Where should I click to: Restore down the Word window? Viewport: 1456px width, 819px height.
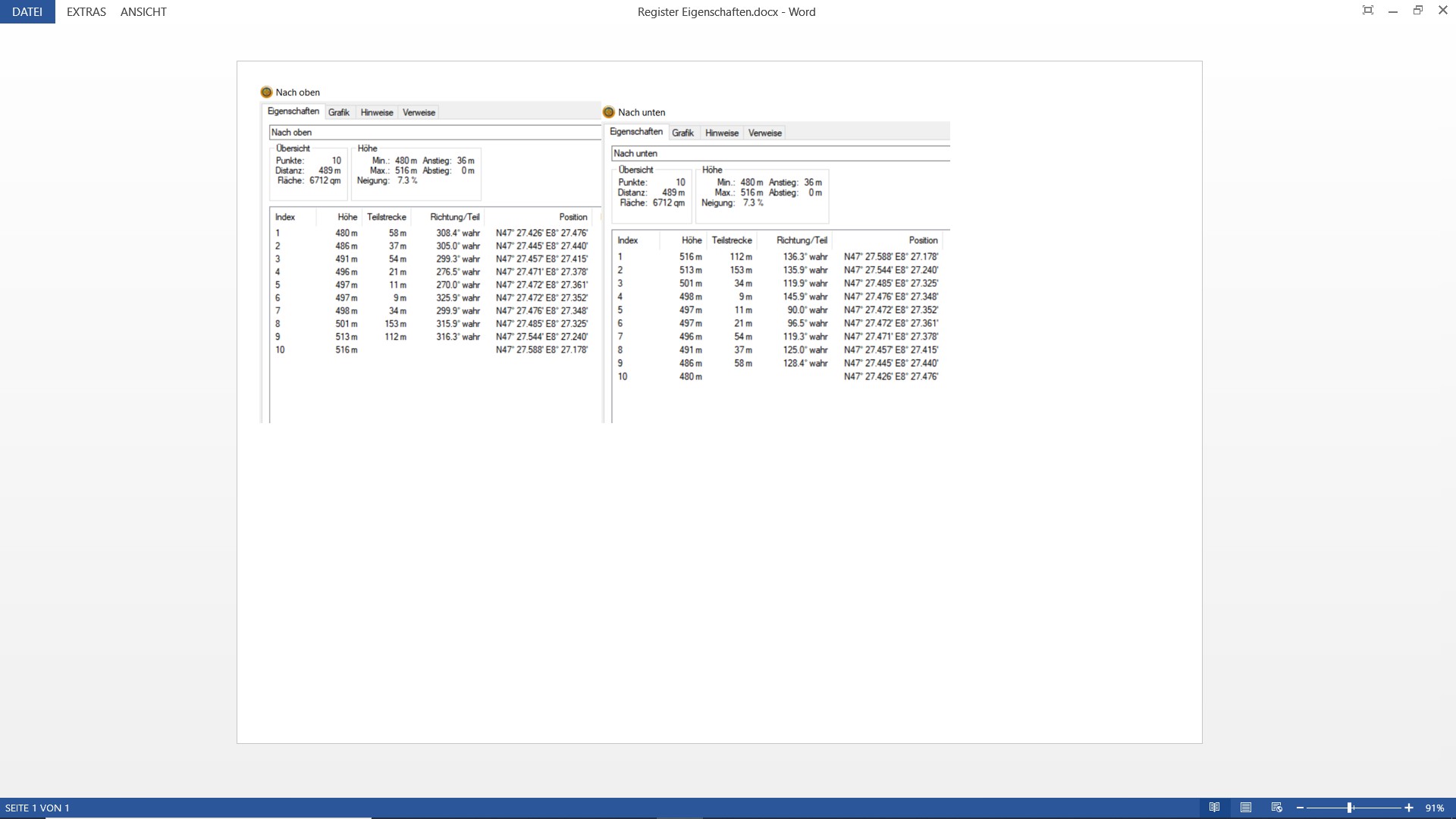click(1417, 11)
